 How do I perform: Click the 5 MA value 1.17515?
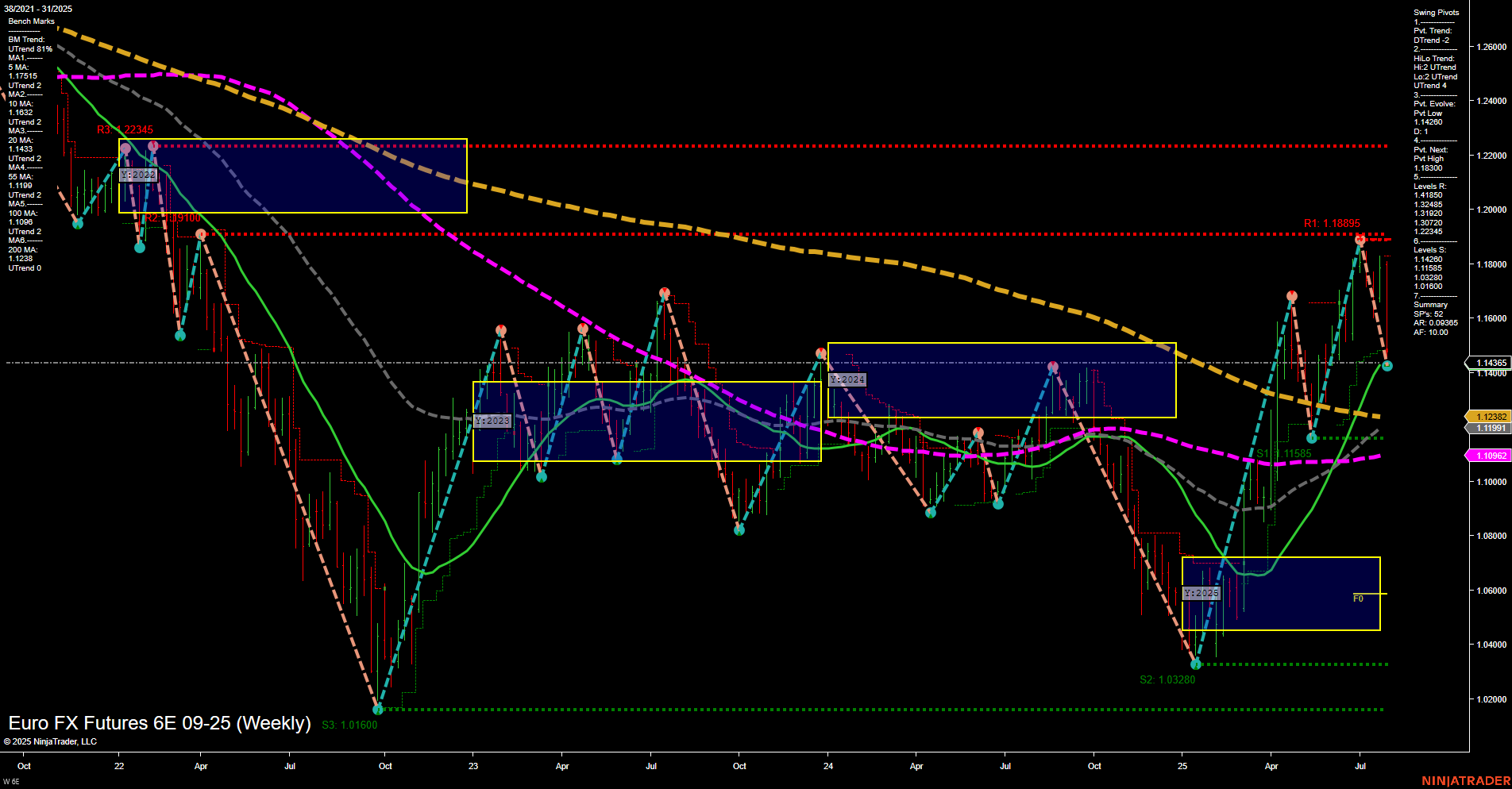pos(23,76)
